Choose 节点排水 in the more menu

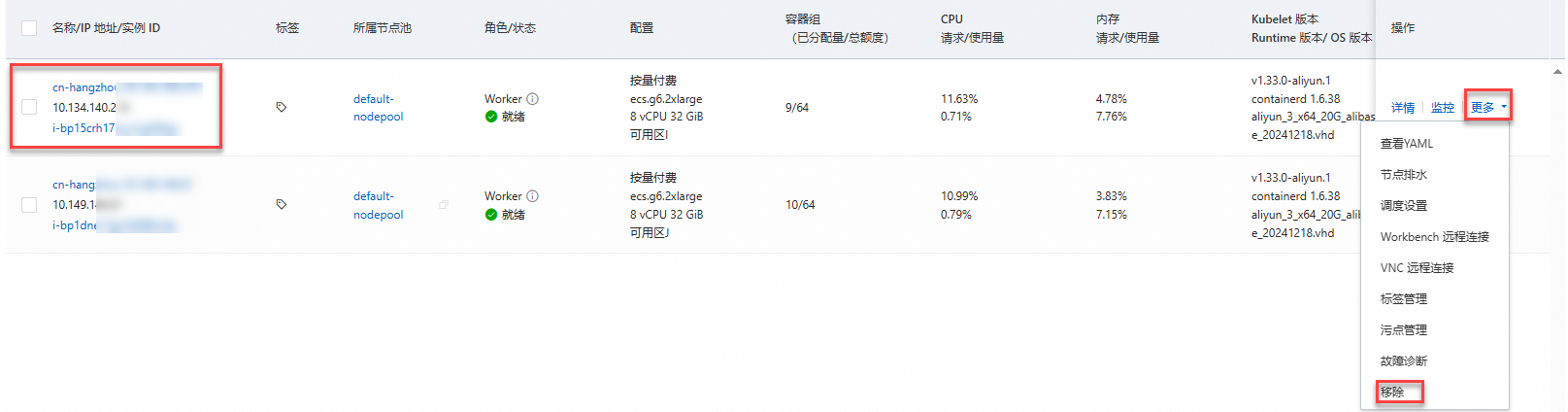pyautogui.click(x=1404, y=175)
